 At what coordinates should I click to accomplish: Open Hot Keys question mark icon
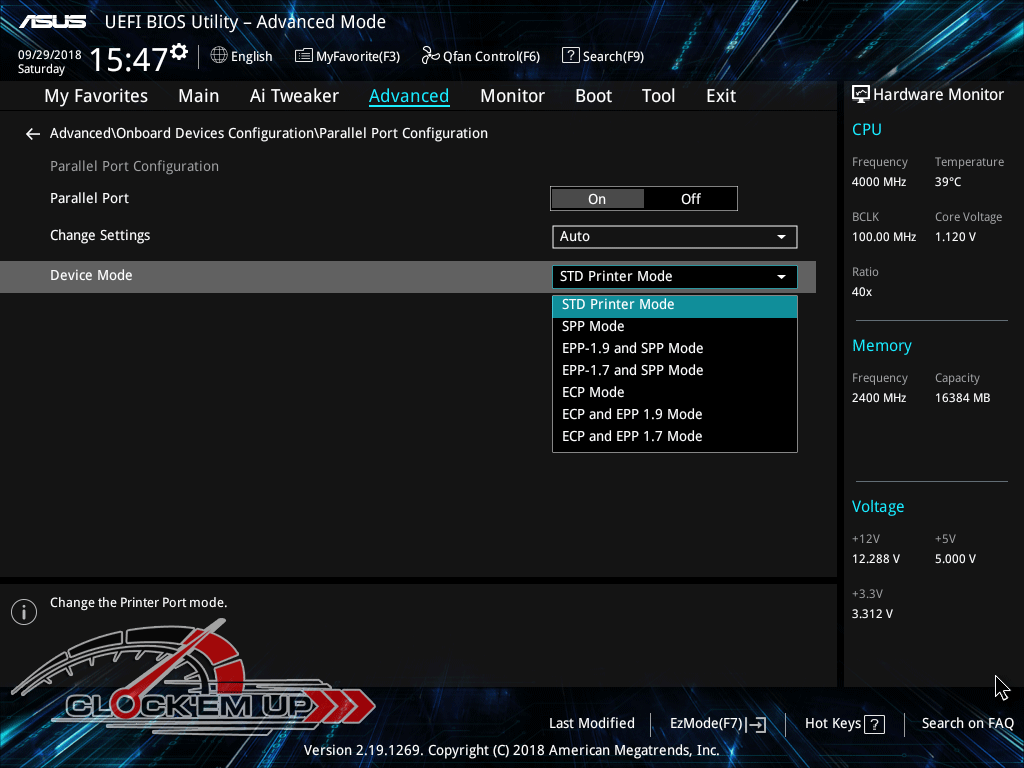pos(874,724)
